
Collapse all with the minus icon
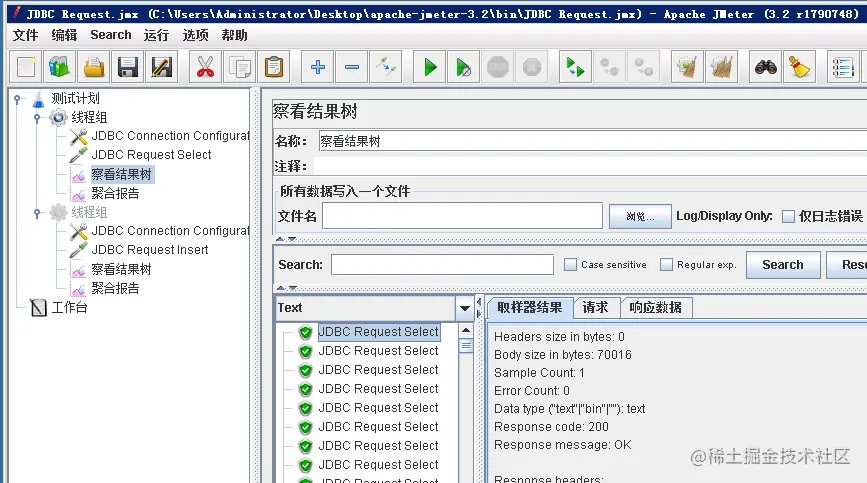coord(352,67)
